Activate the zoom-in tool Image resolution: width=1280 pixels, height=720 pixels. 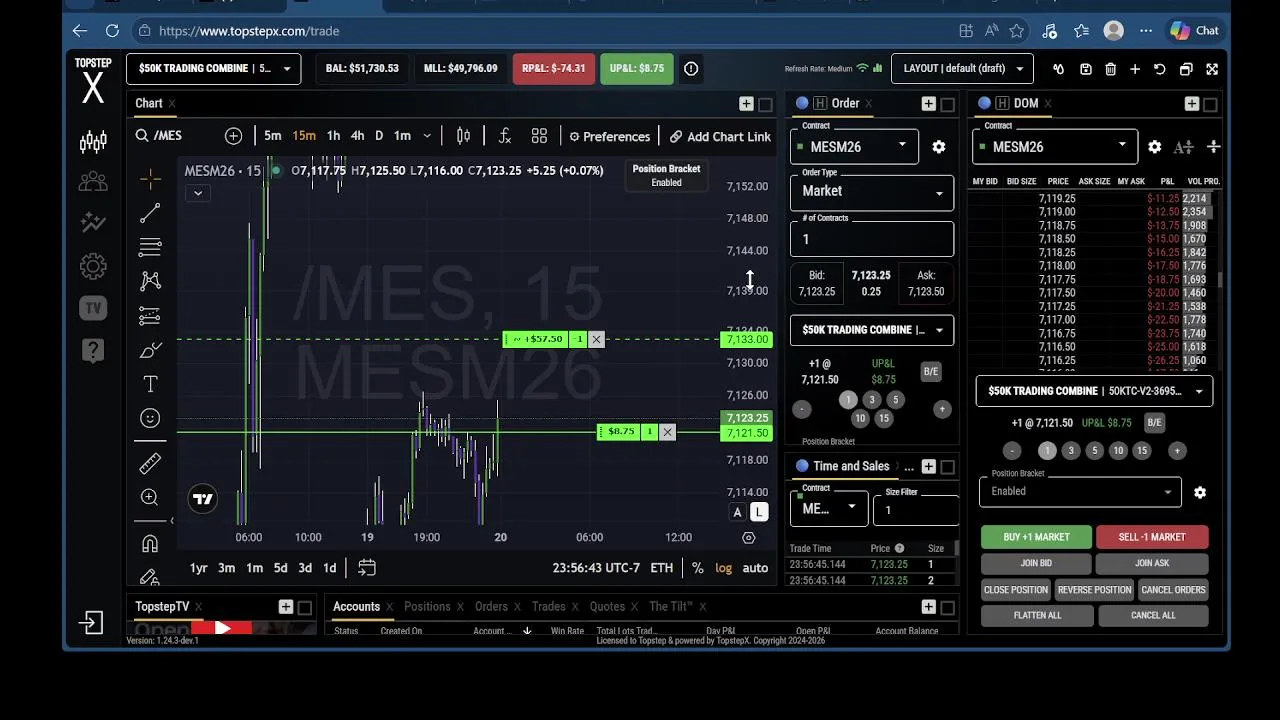click(150, 497)
